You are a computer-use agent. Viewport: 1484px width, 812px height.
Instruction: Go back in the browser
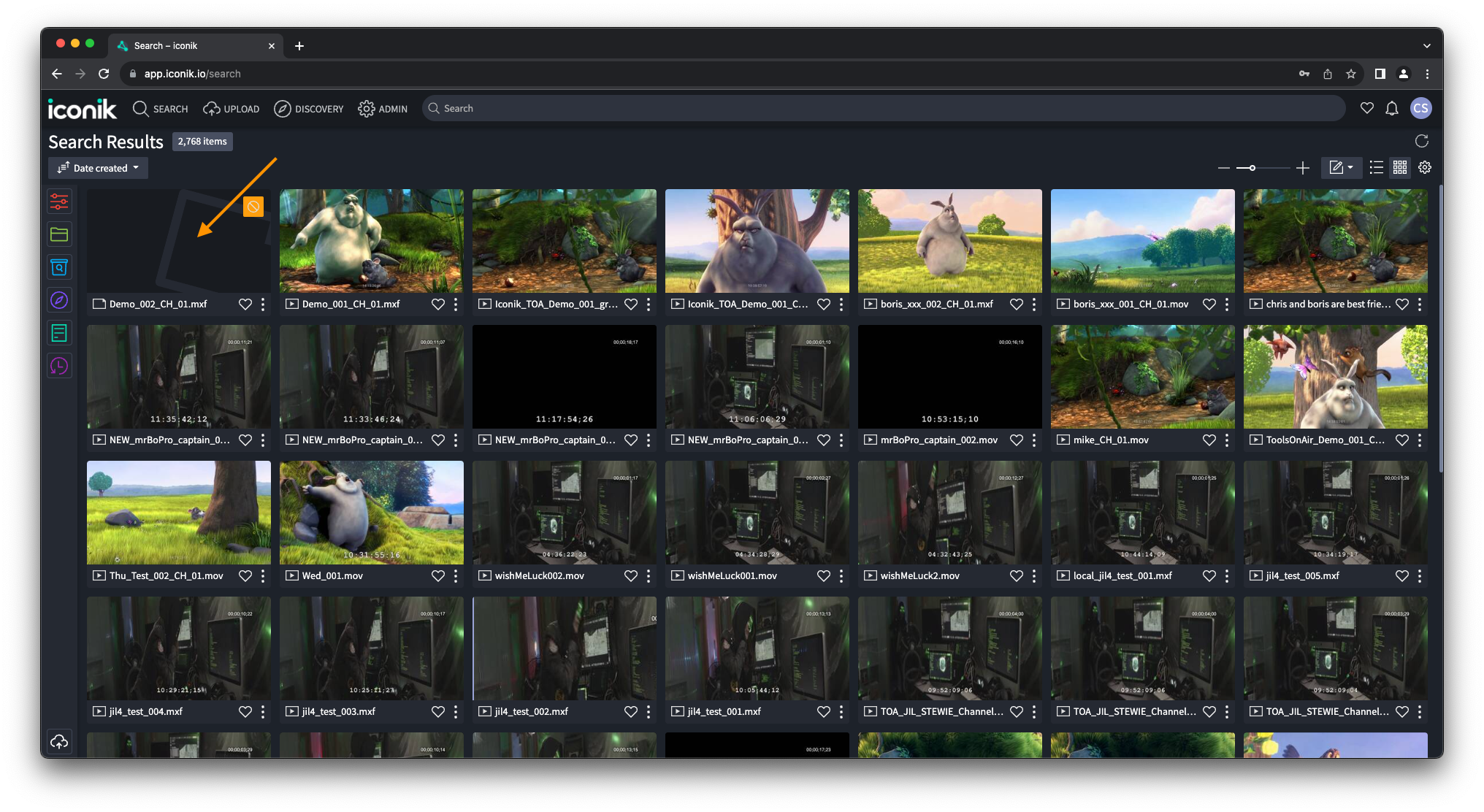click(x=57, y=74)
